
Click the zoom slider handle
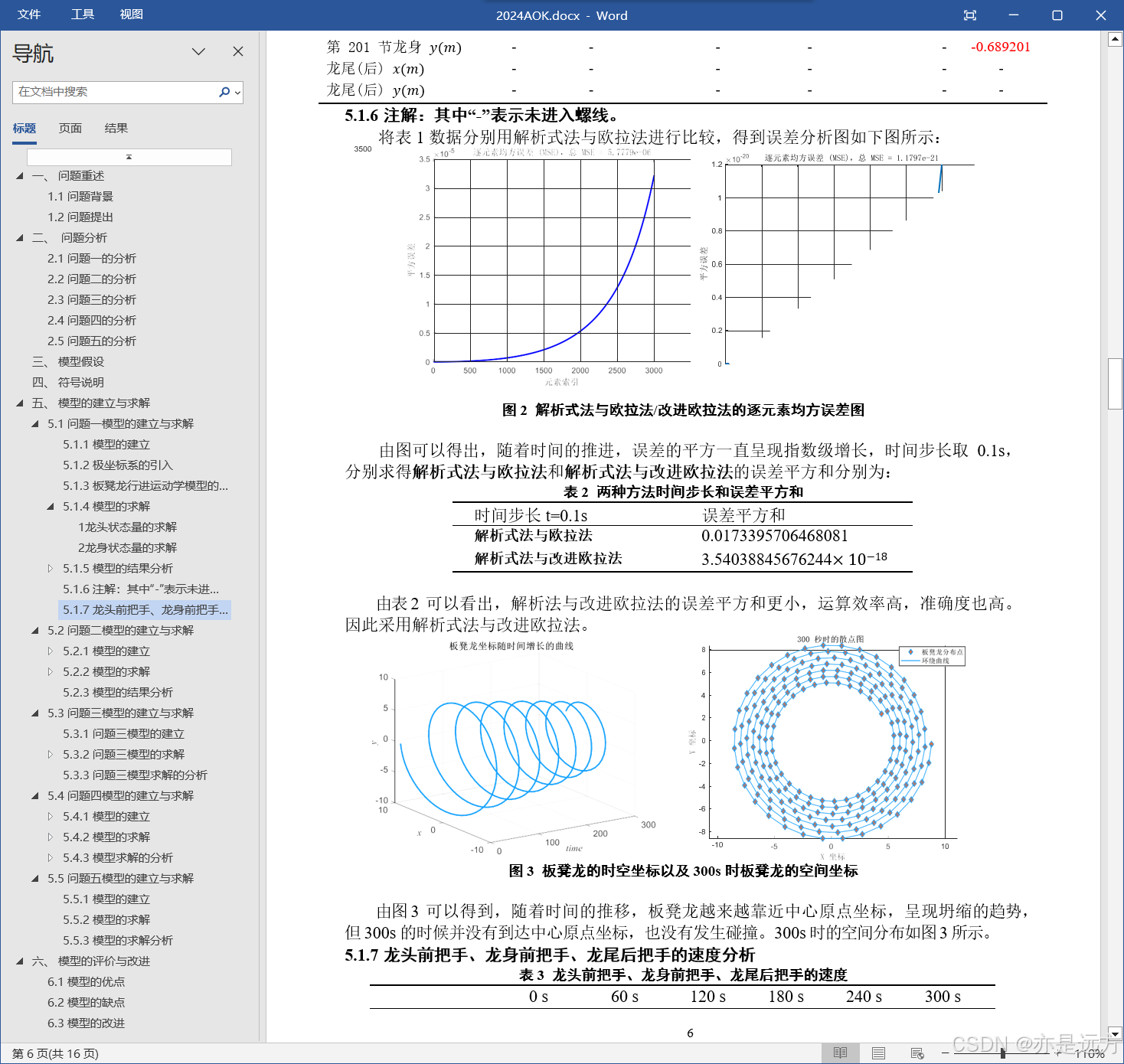1002,1054
